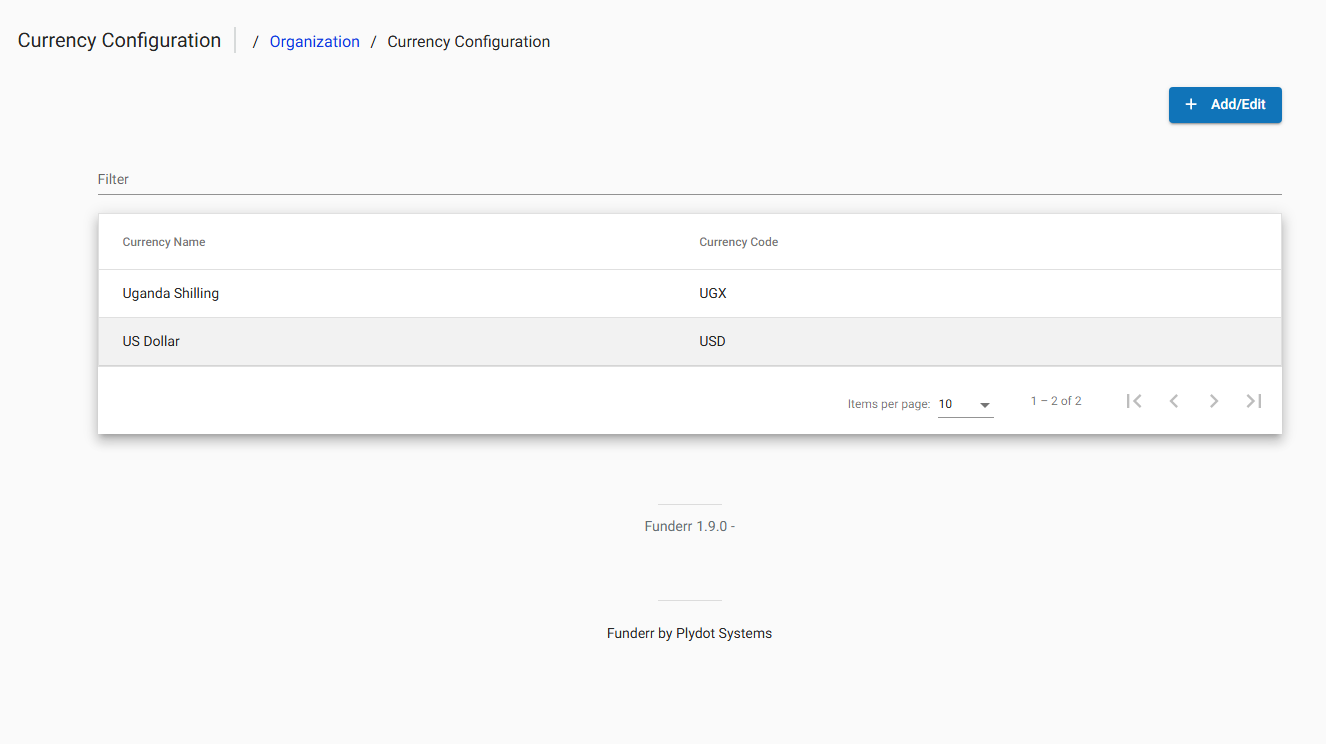Click the Funderr 1.9.0 version text
Viewport: 1326px width, 744px height.
click(689, 525)
